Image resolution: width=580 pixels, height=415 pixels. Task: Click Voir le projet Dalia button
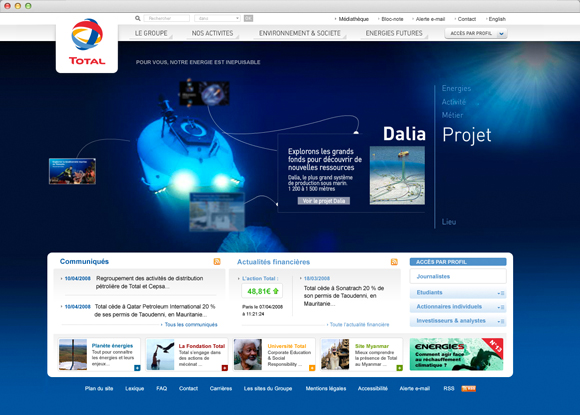tap(324, 201)
